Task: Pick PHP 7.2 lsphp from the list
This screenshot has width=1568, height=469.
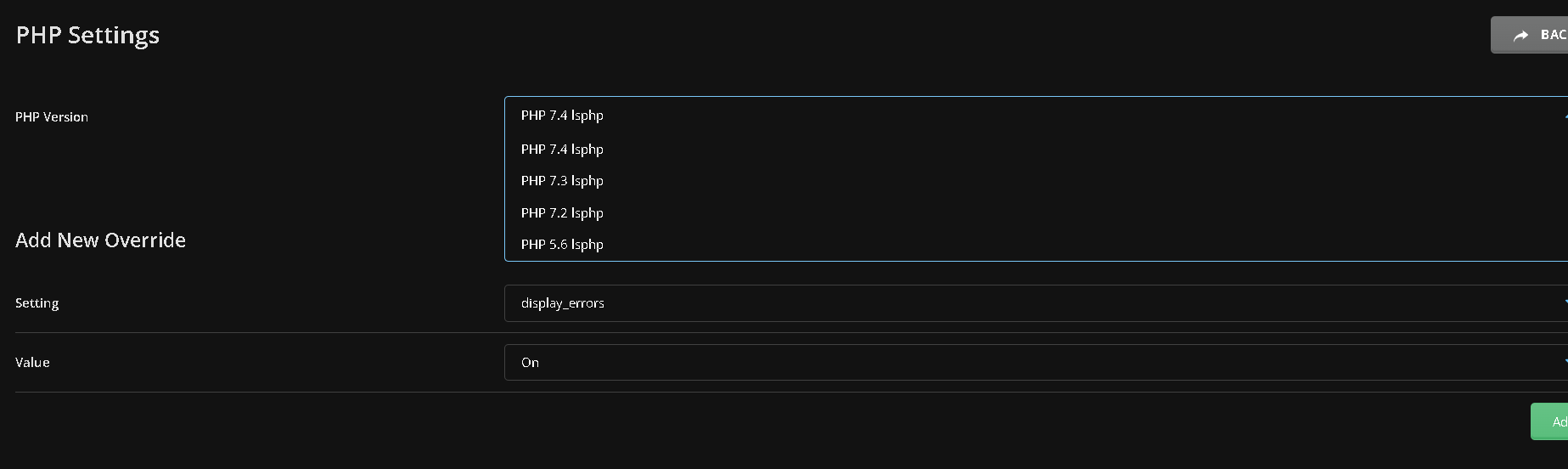Action: (563, 213)
